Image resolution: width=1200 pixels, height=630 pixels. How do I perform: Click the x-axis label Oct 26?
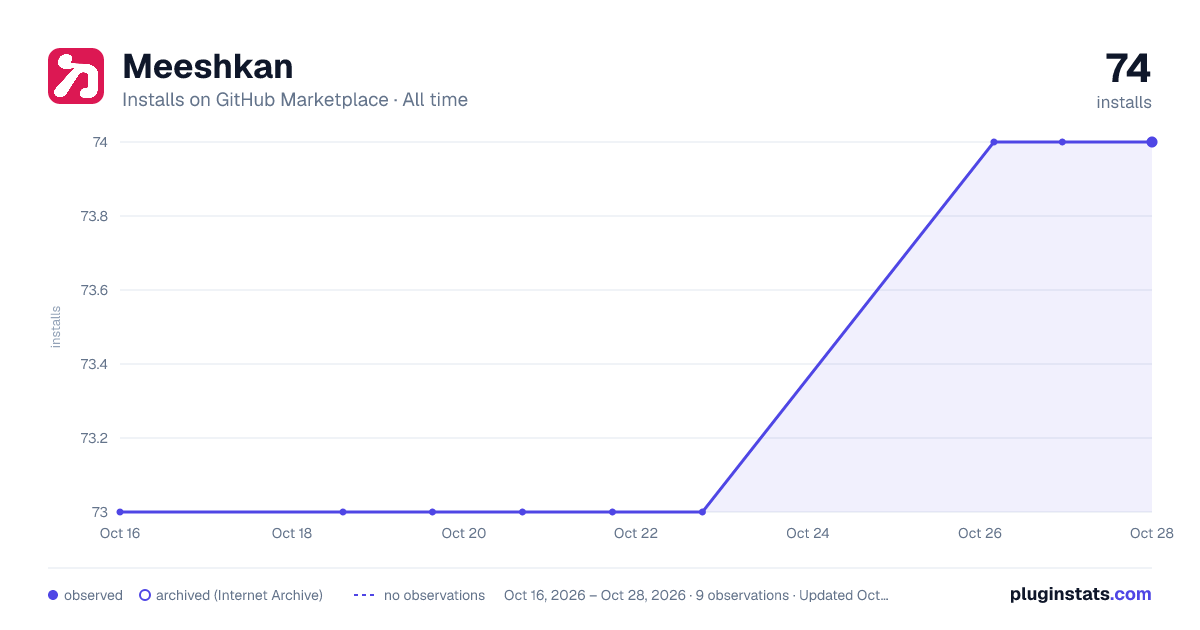pos(980,533)
